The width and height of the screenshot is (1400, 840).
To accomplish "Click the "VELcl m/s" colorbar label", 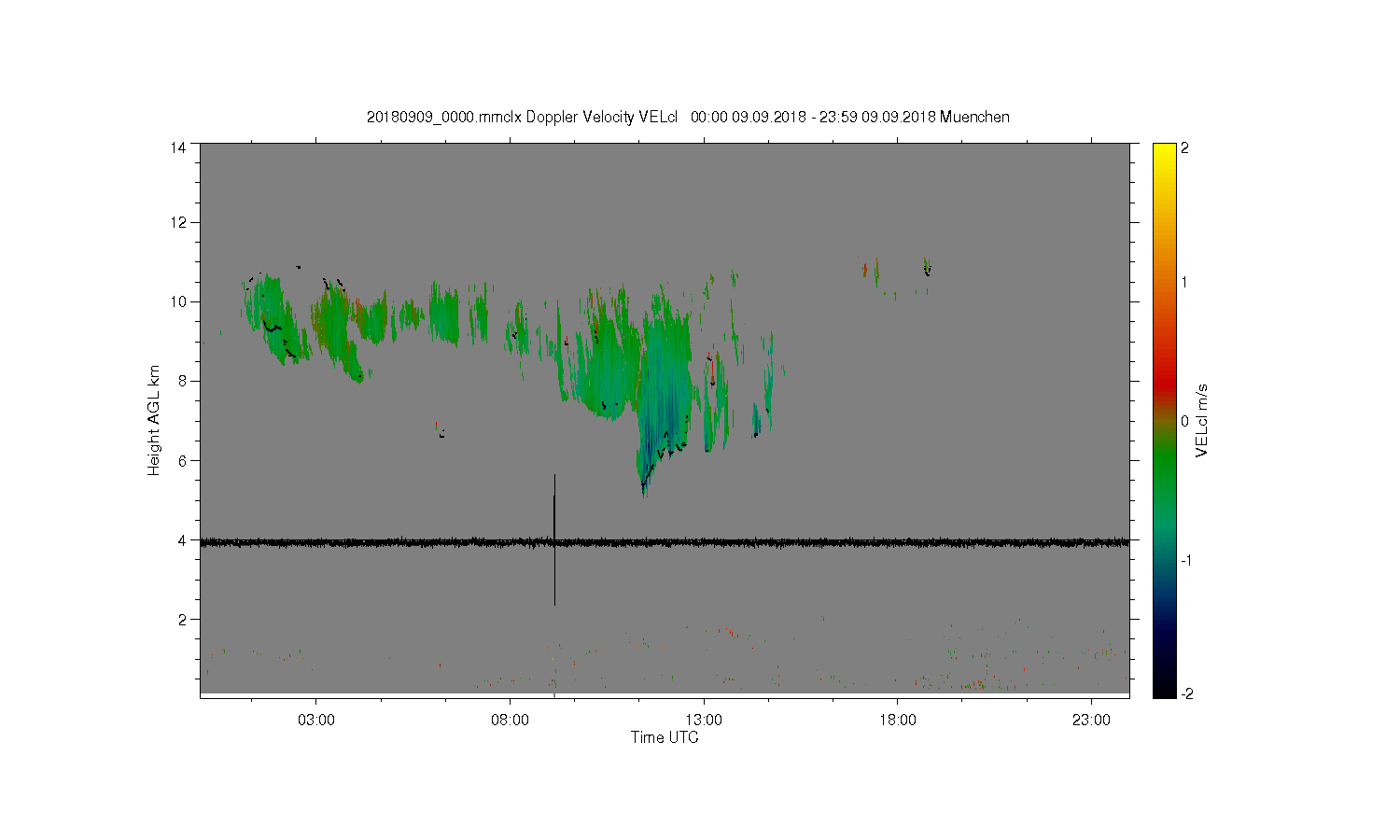I will [1202, 420].
